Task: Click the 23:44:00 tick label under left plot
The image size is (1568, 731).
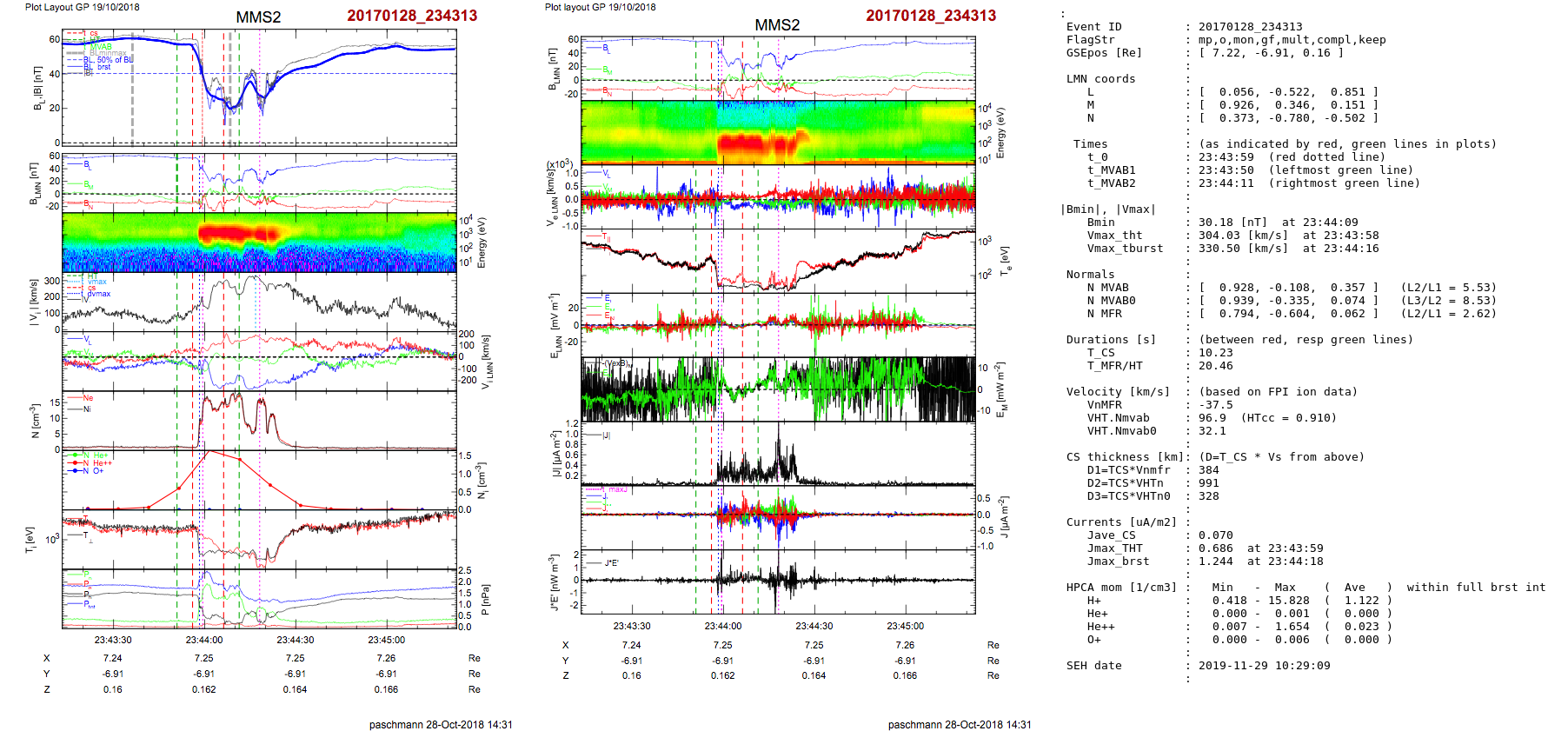Action: pos(204,640)
